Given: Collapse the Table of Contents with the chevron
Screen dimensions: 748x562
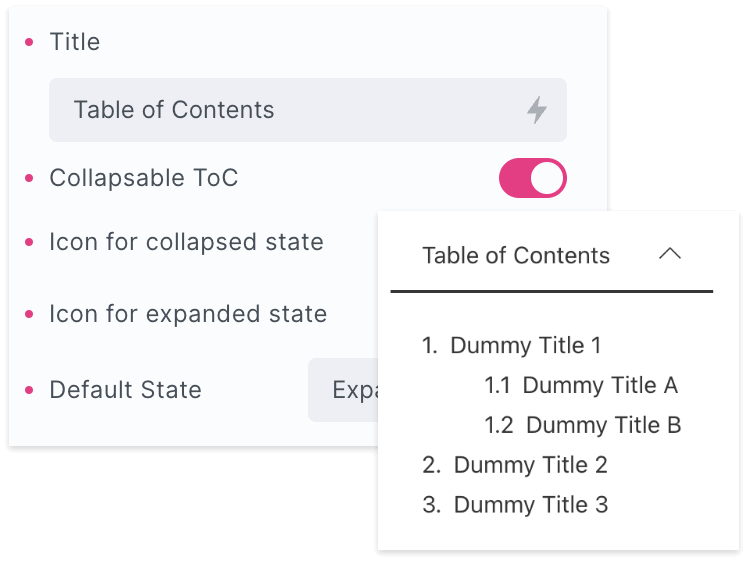Looking at the screenshot, I should point(670,255).
